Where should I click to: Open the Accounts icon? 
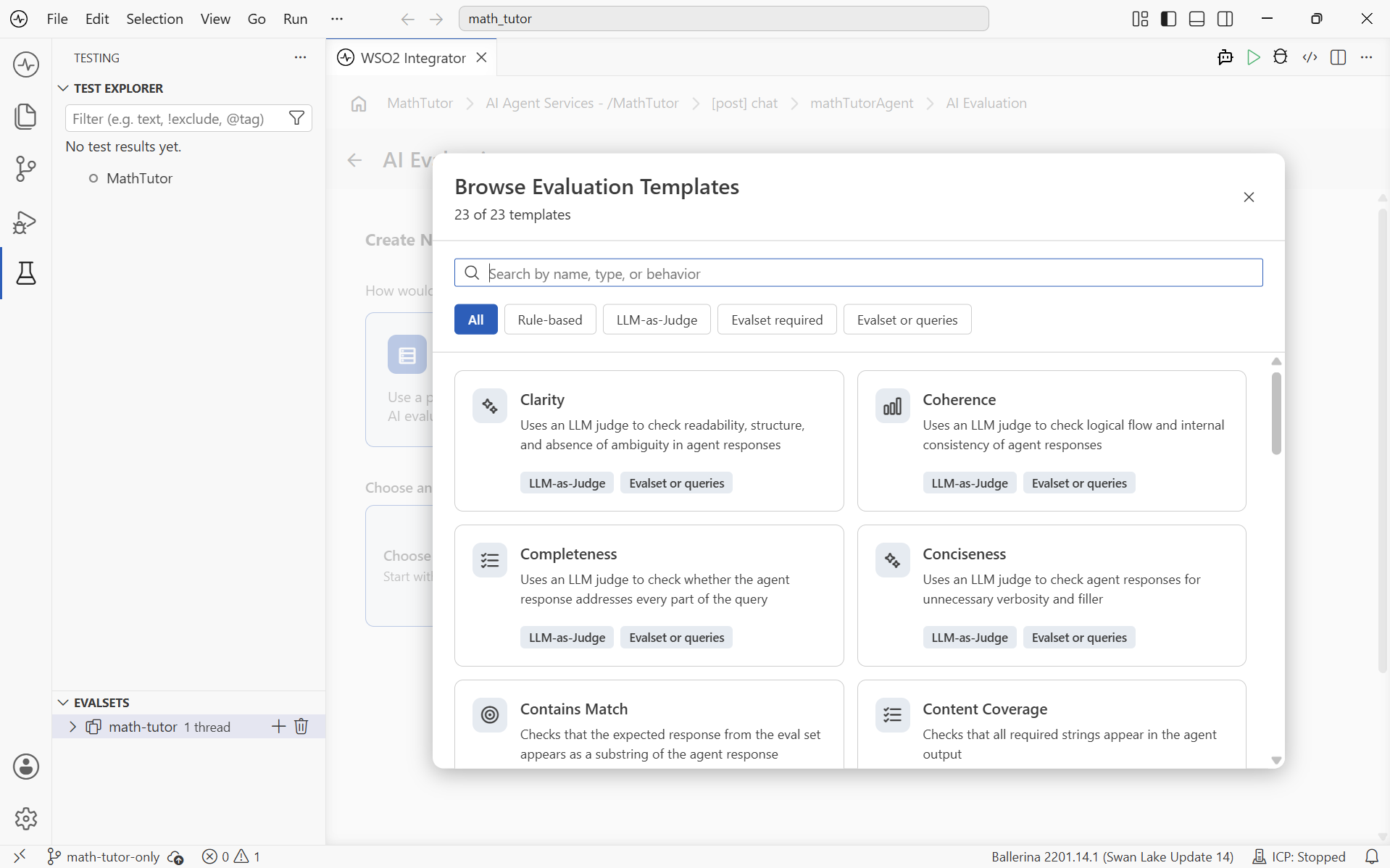[26, 767]
